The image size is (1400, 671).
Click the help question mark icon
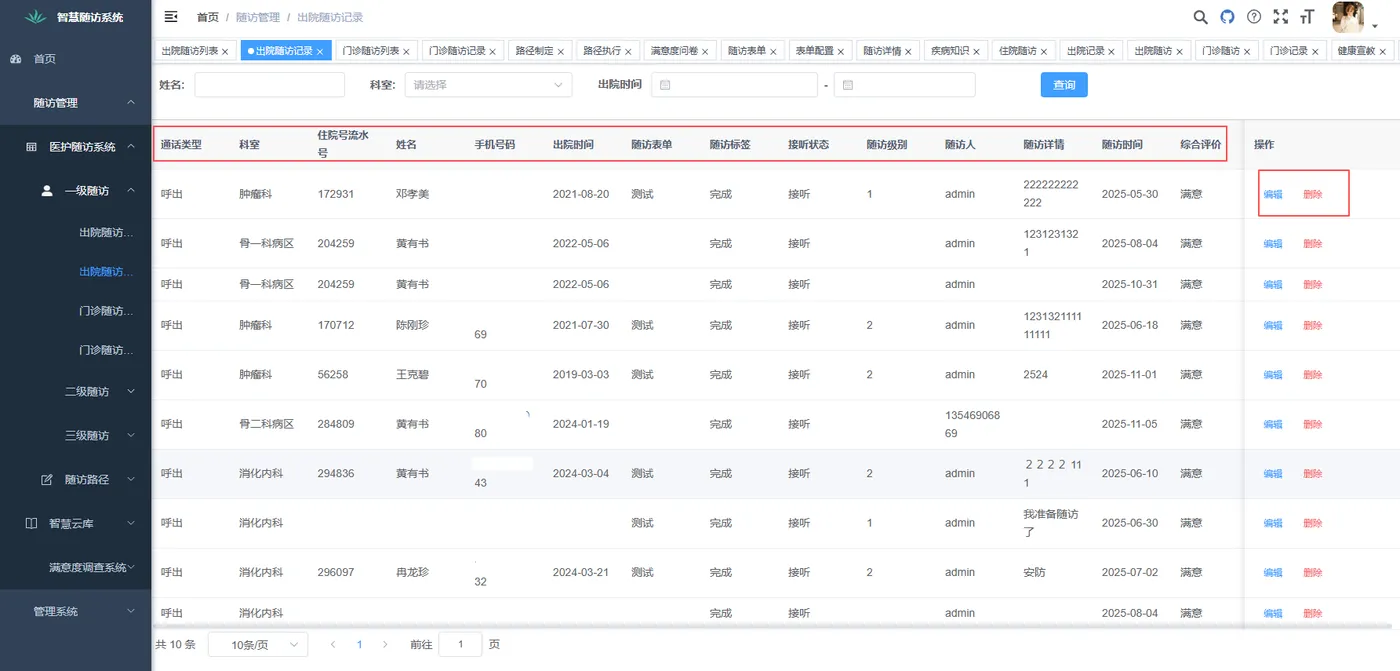click(1254, 16)
